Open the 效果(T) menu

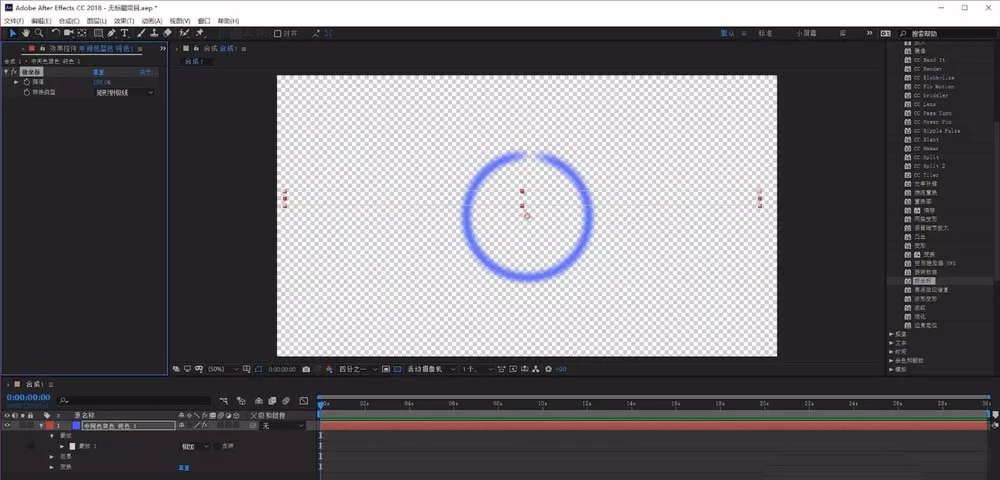click(x=124, y=21)
